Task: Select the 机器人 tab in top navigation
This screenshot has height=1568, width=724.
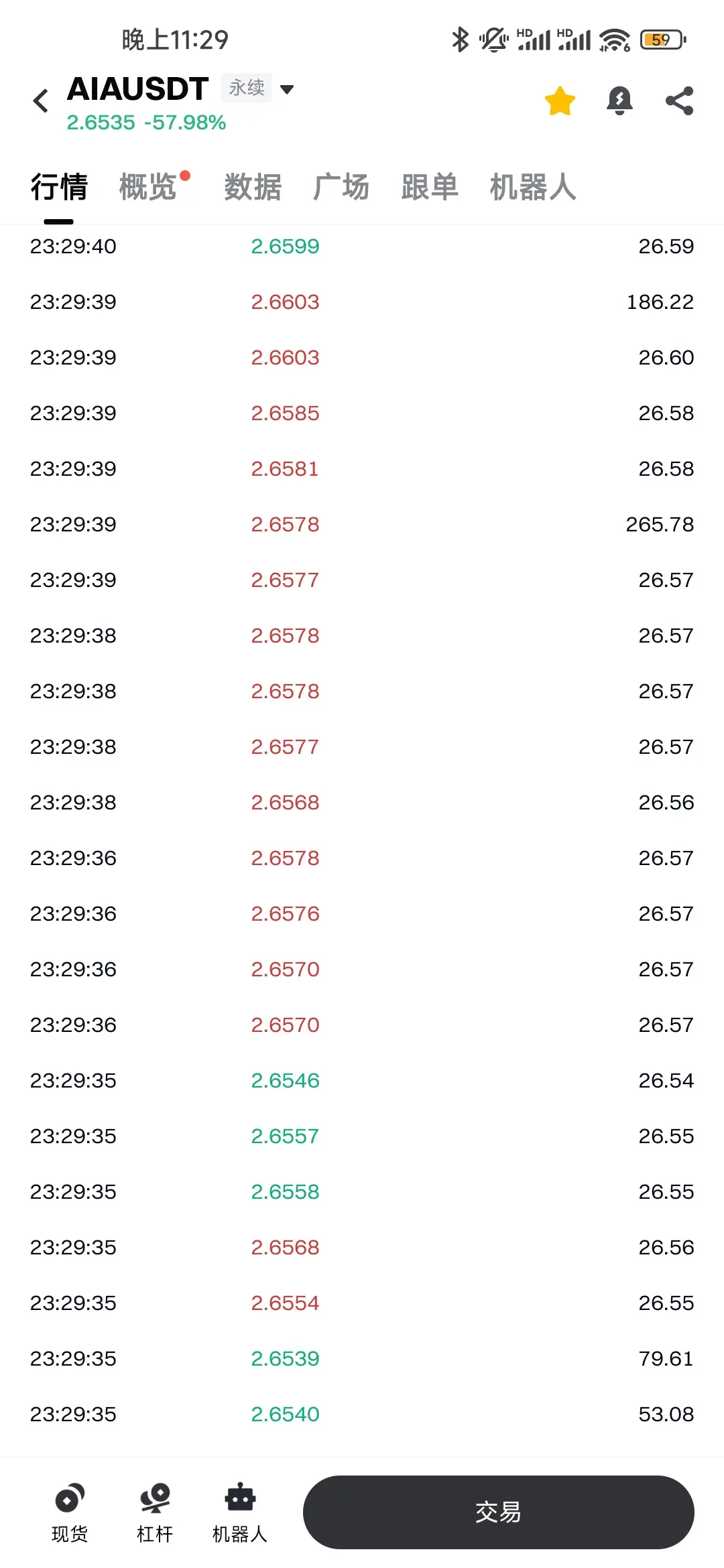Action: [x=533, y=187]
